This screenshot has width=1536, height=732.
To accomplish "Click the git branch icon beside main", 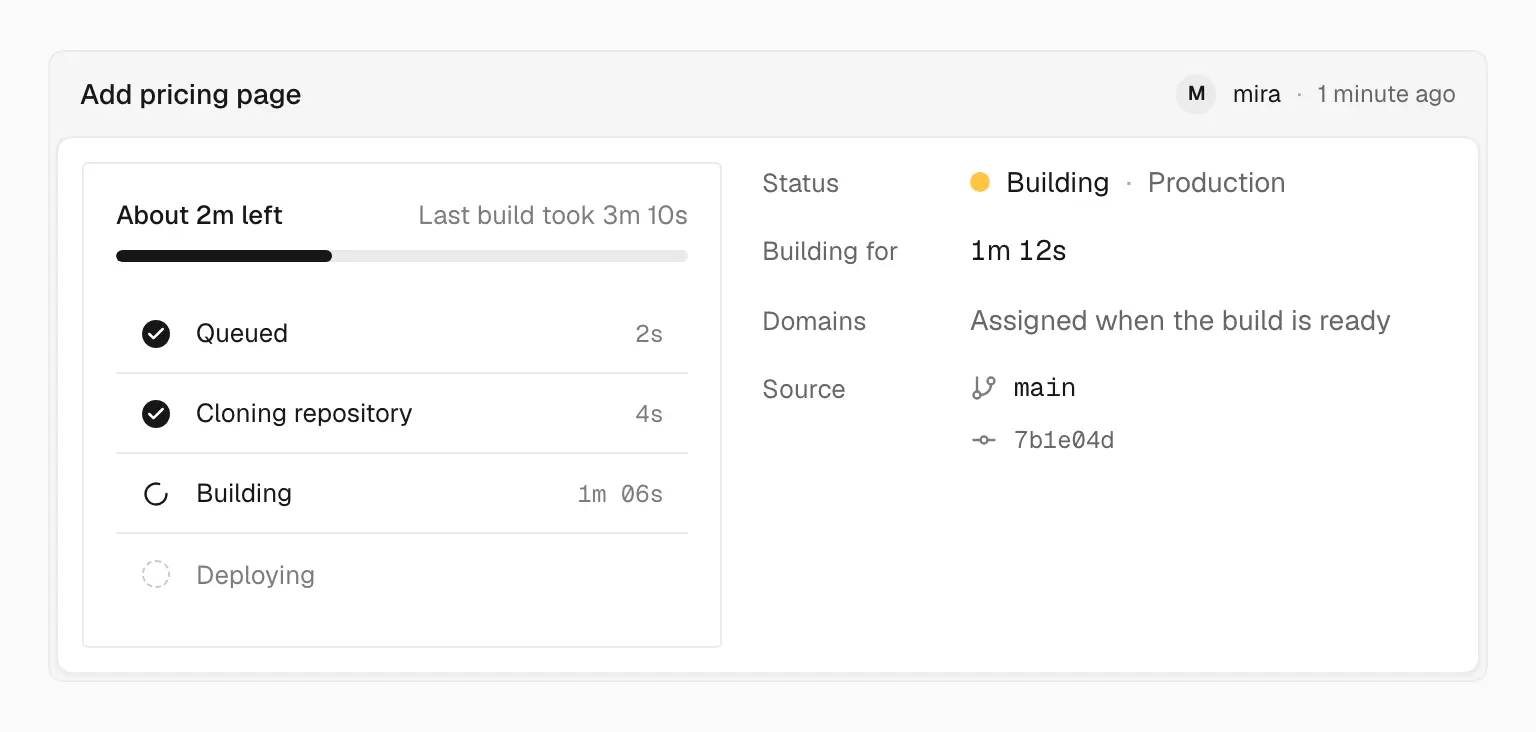I will [984, 388].
